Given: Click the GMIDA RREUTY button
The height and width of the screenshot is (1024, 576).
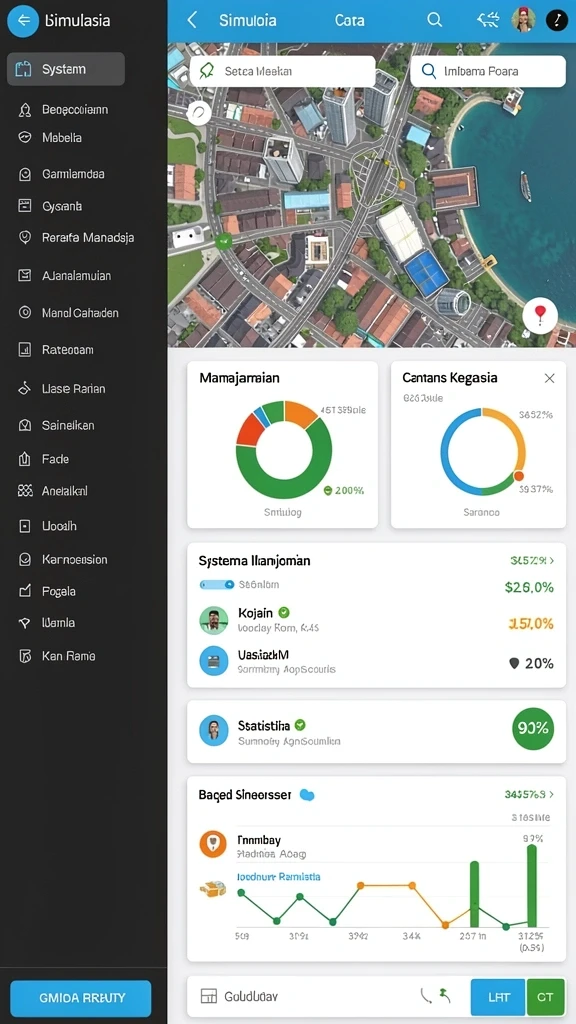Looking at the screenshot, I should pos(81,998).
